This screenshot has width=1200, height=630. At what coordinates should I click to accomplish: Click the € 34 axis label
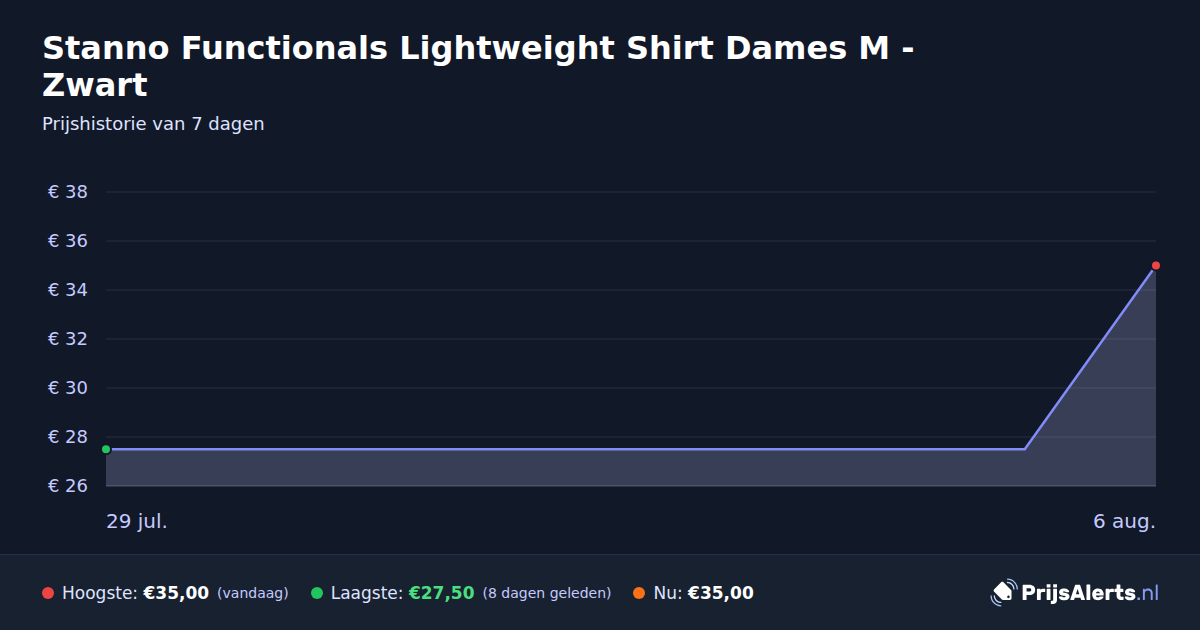click(x=68, y=290)
